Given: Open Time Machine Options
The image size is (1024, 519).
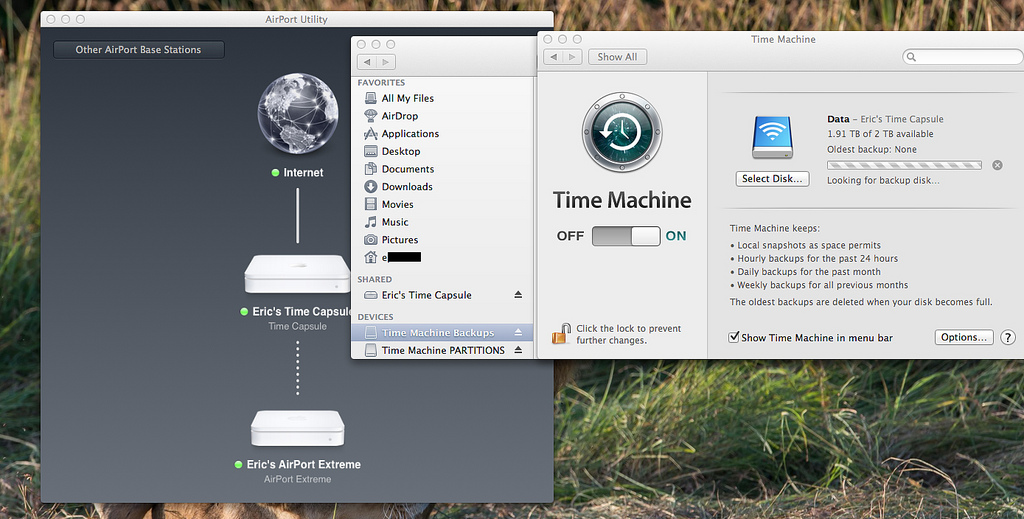Looking at the screenshot, I should (964, 337).
